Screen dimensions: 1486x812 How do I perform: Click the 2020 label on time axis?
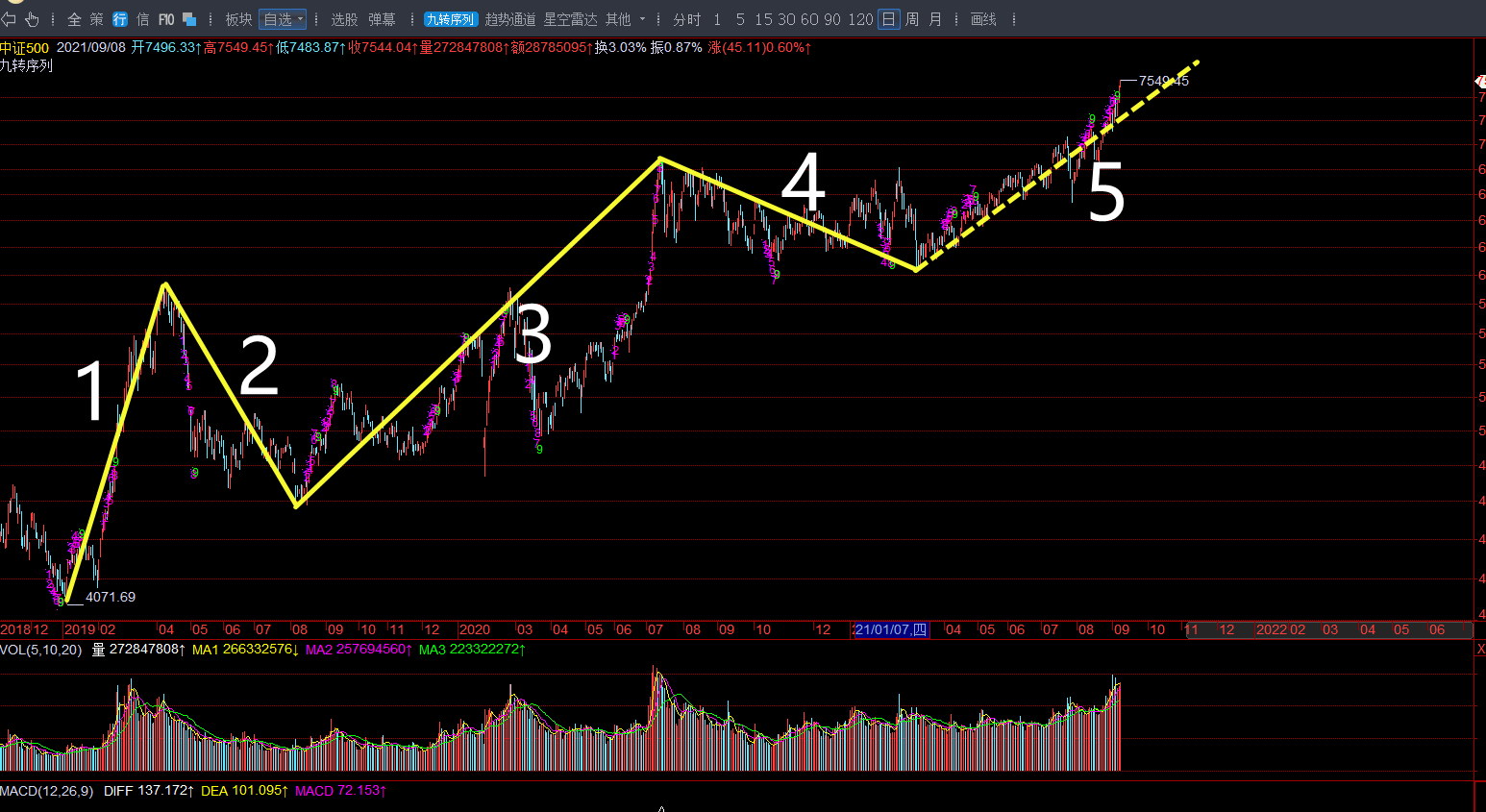(474, 629)
